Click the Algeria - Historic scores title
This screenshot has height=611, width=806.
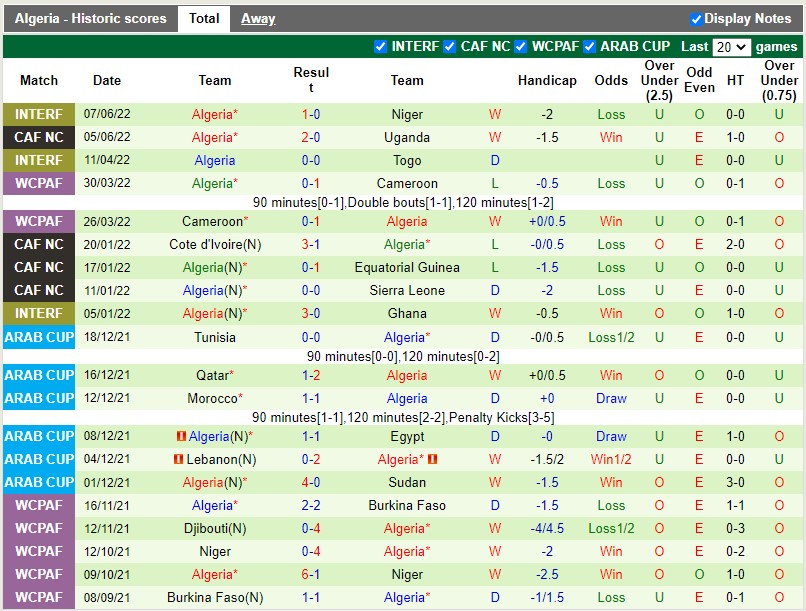[90, 19]
